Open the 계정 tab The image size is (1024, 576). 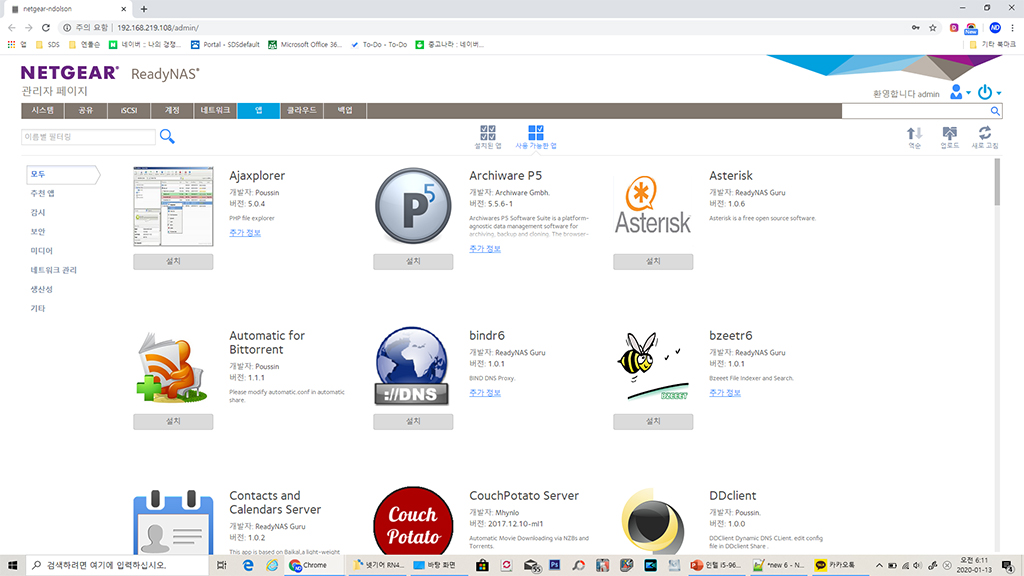pos(172,110)
